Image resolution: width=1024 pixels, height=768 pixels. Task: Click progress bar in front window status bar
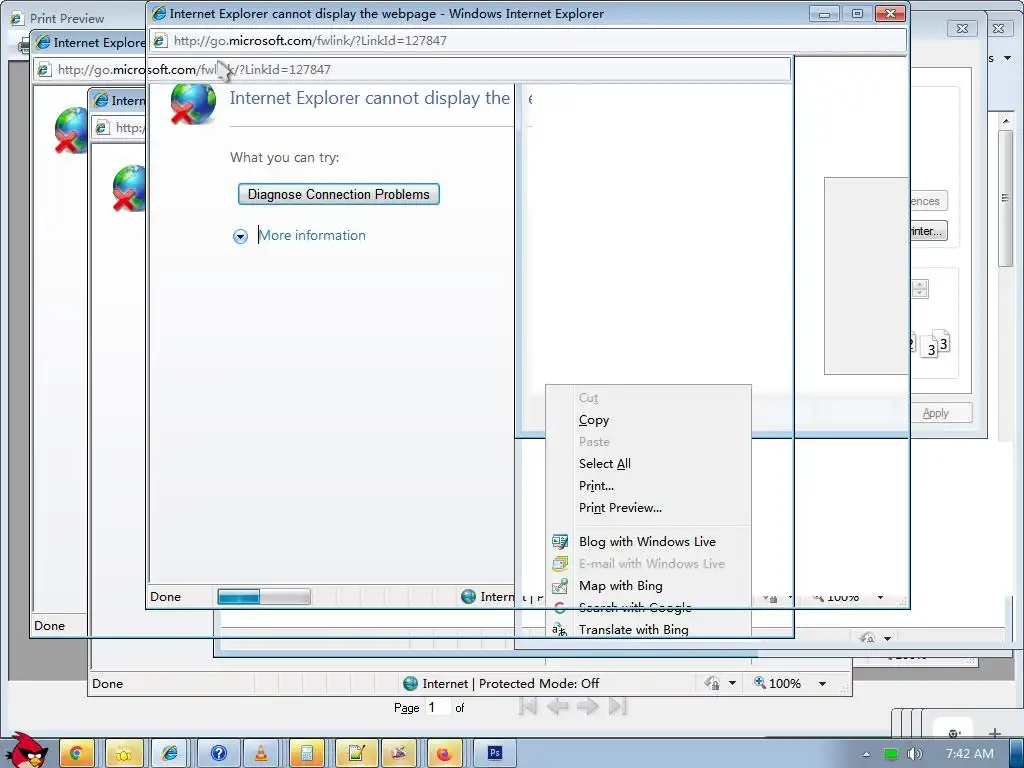click(264, 596)
